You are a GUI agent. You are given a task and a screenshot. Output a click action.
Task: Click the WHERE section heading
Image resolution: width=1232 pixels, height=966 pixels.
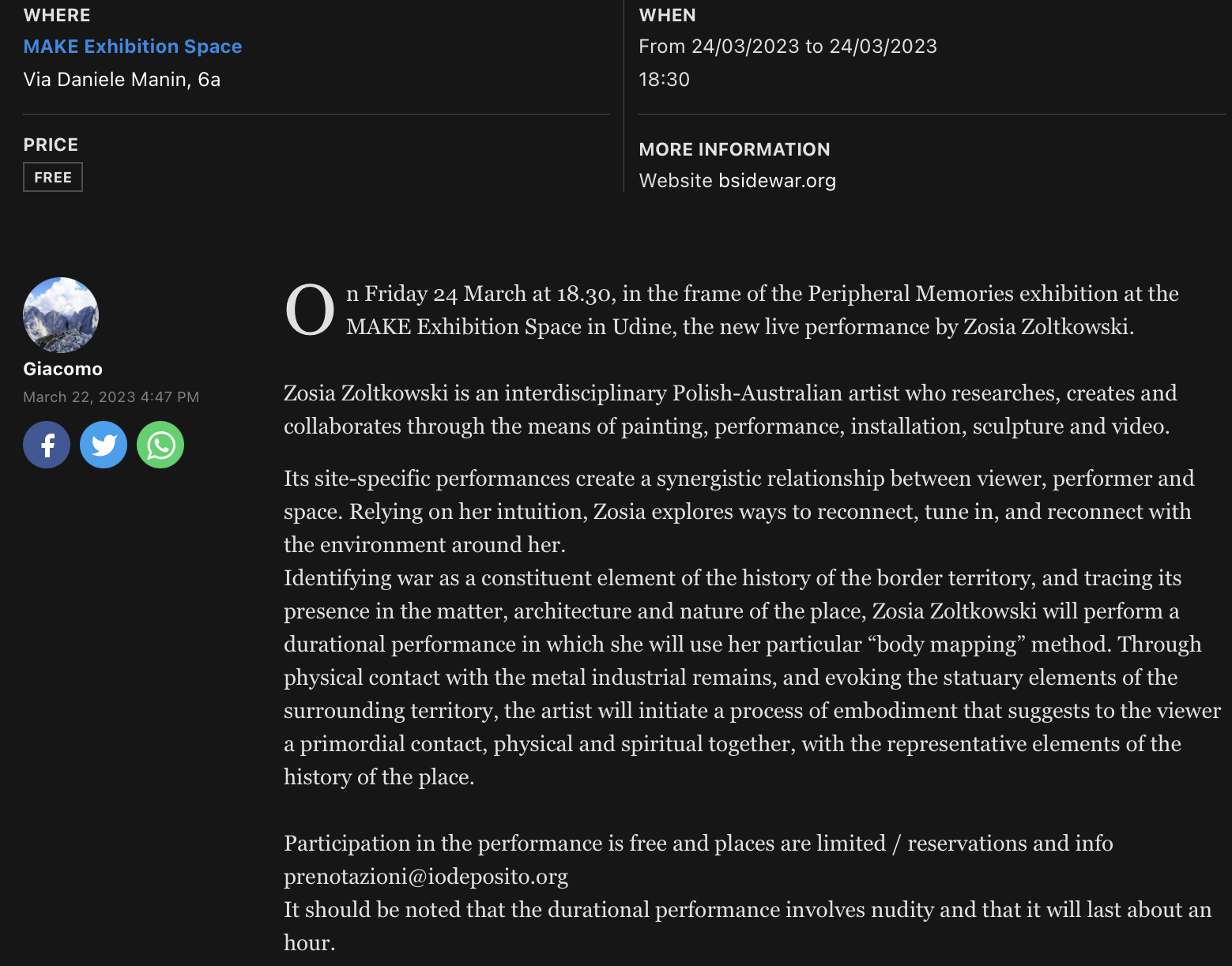(57, 15)
